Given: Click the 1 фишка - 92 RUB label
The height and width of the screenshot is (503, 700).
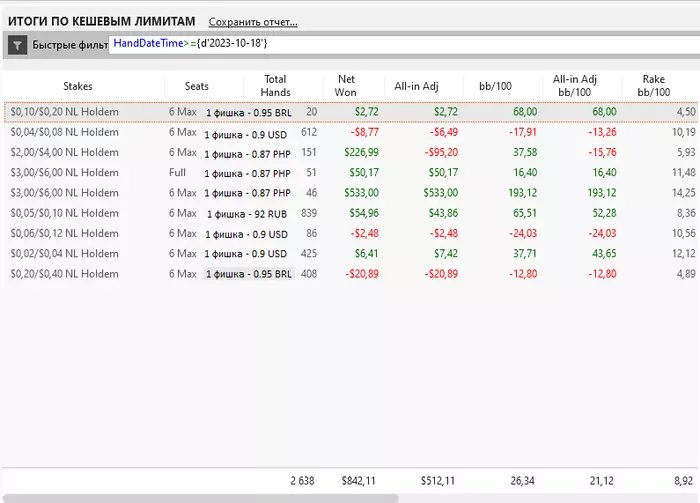Looking at the screenshot, I should [x=247, y=214].
